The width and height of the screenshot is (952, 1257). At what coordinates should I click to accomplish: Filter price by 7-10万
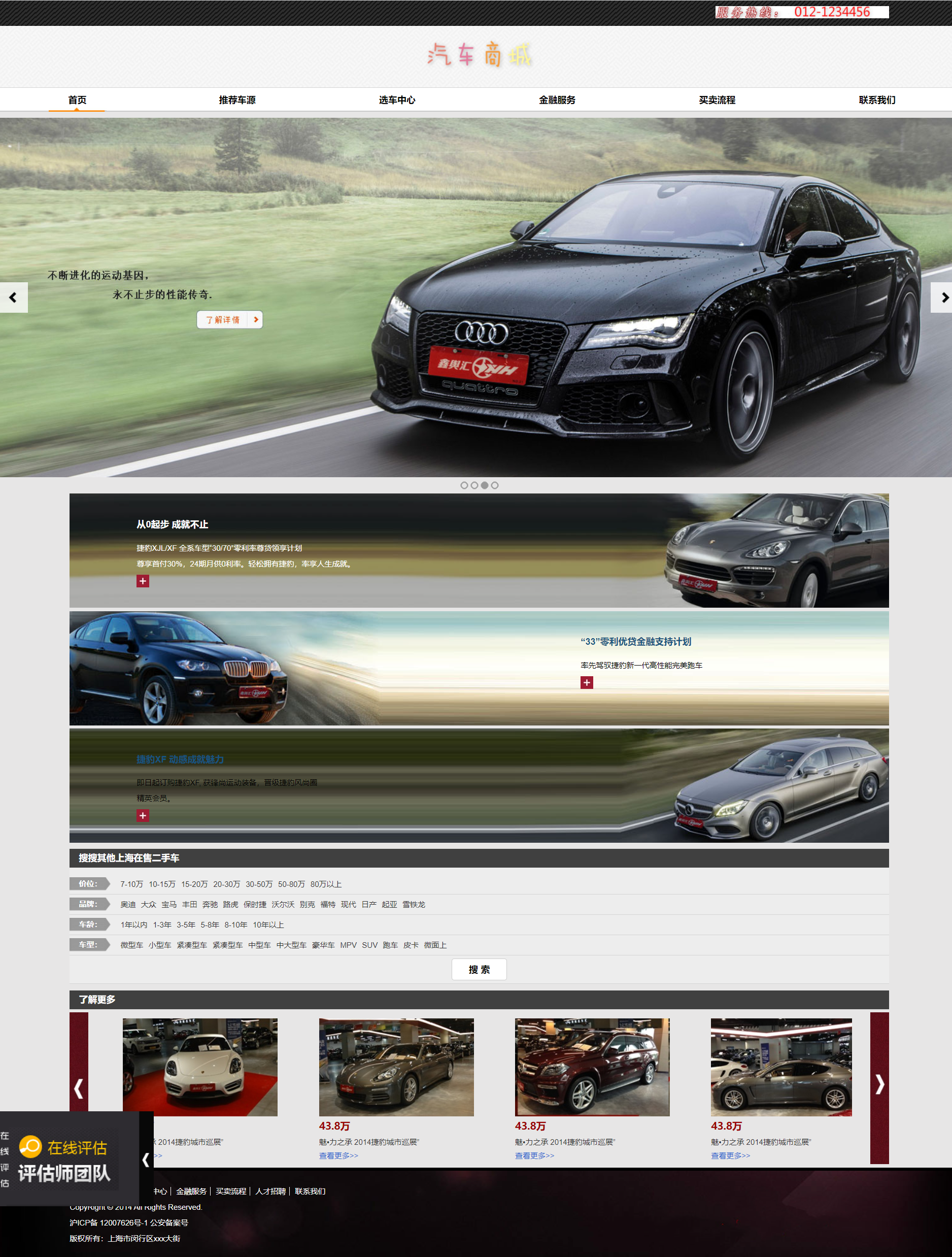click(x=132, y=884)
